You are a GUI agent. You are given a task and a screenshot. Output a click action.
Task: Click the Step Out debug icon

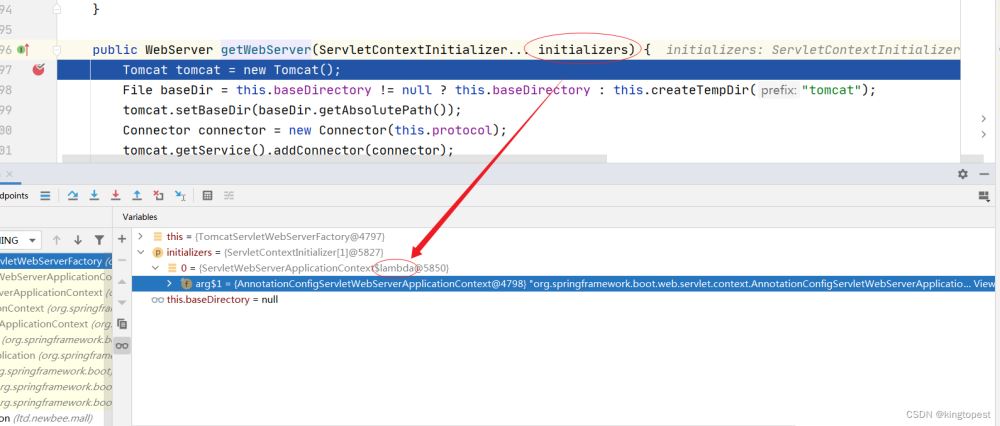(137, 196)
